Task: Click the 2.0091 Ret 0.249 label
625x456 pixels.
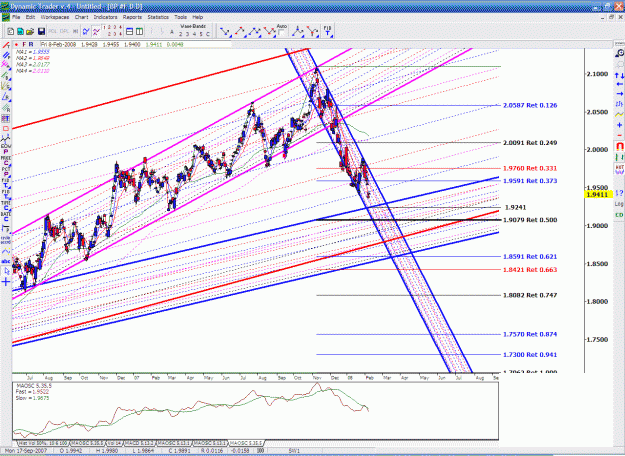Action: coord(530,142)
